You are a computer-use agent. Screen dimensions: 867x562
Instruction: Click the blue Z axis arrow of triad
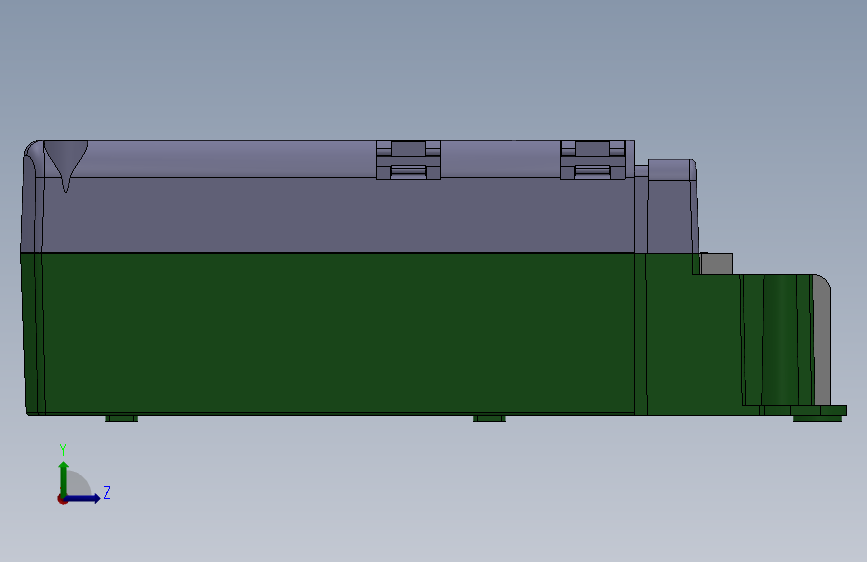coord(83,498)
